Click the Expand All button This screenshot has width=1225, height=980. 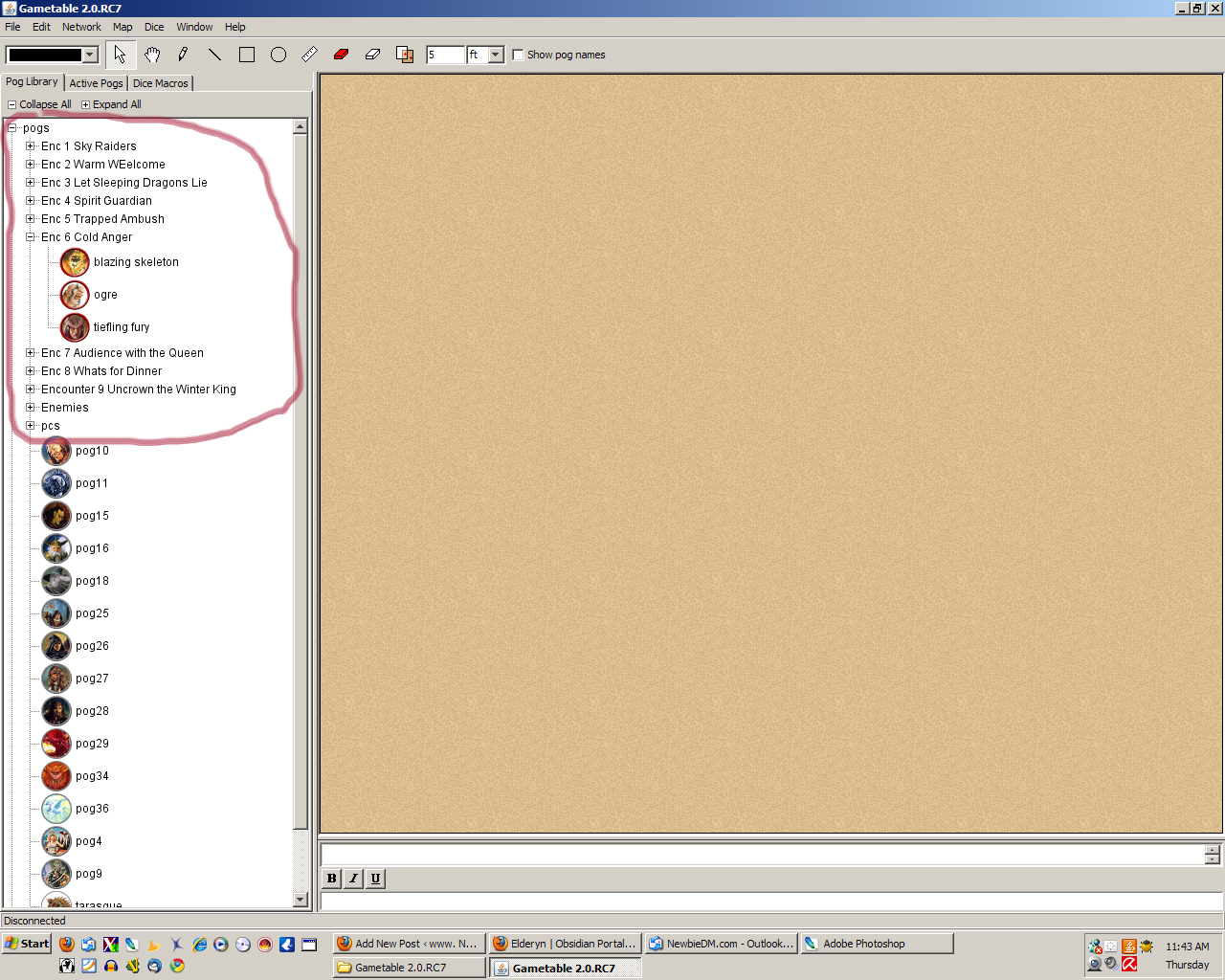click(111, 104)
